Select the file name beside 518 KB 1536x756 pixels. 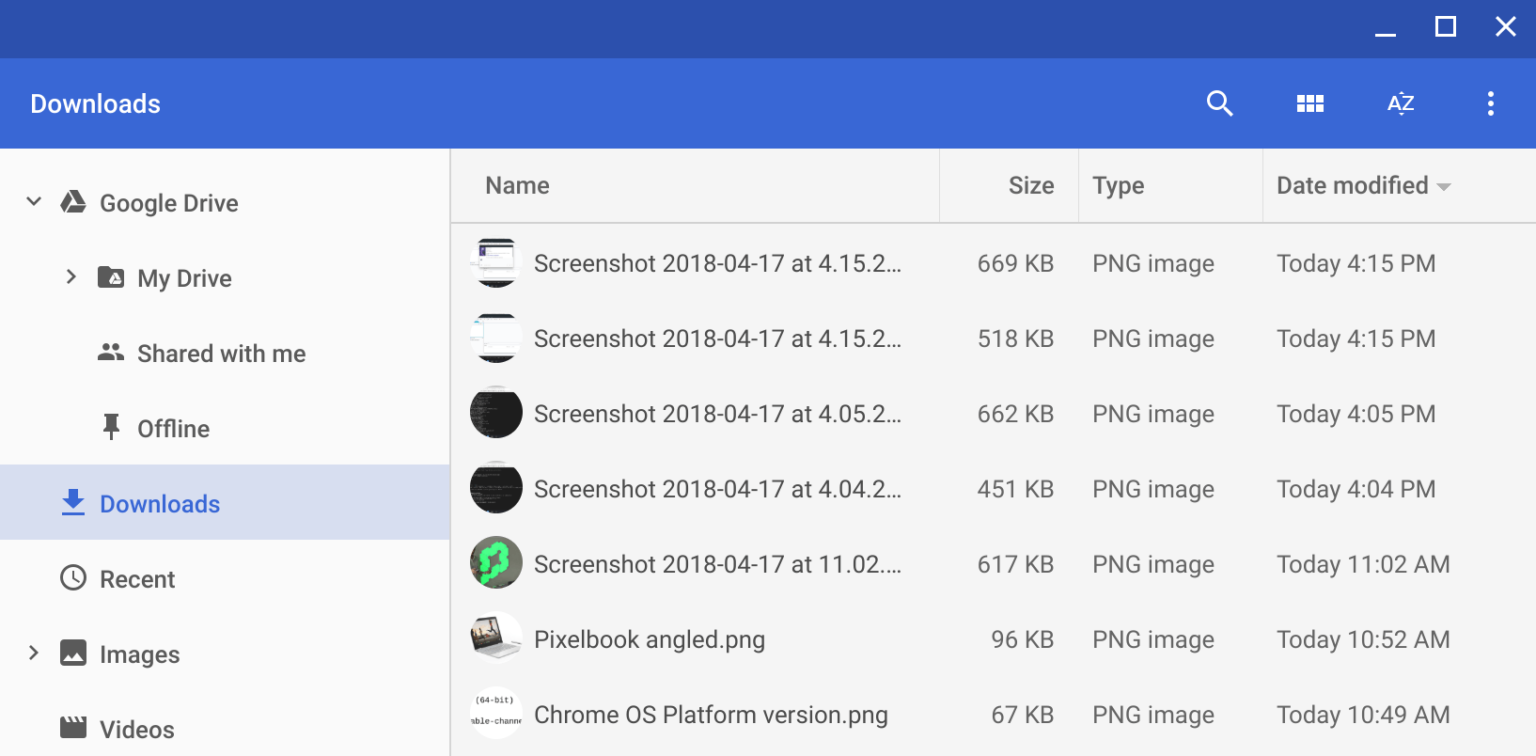coord(717,338)
